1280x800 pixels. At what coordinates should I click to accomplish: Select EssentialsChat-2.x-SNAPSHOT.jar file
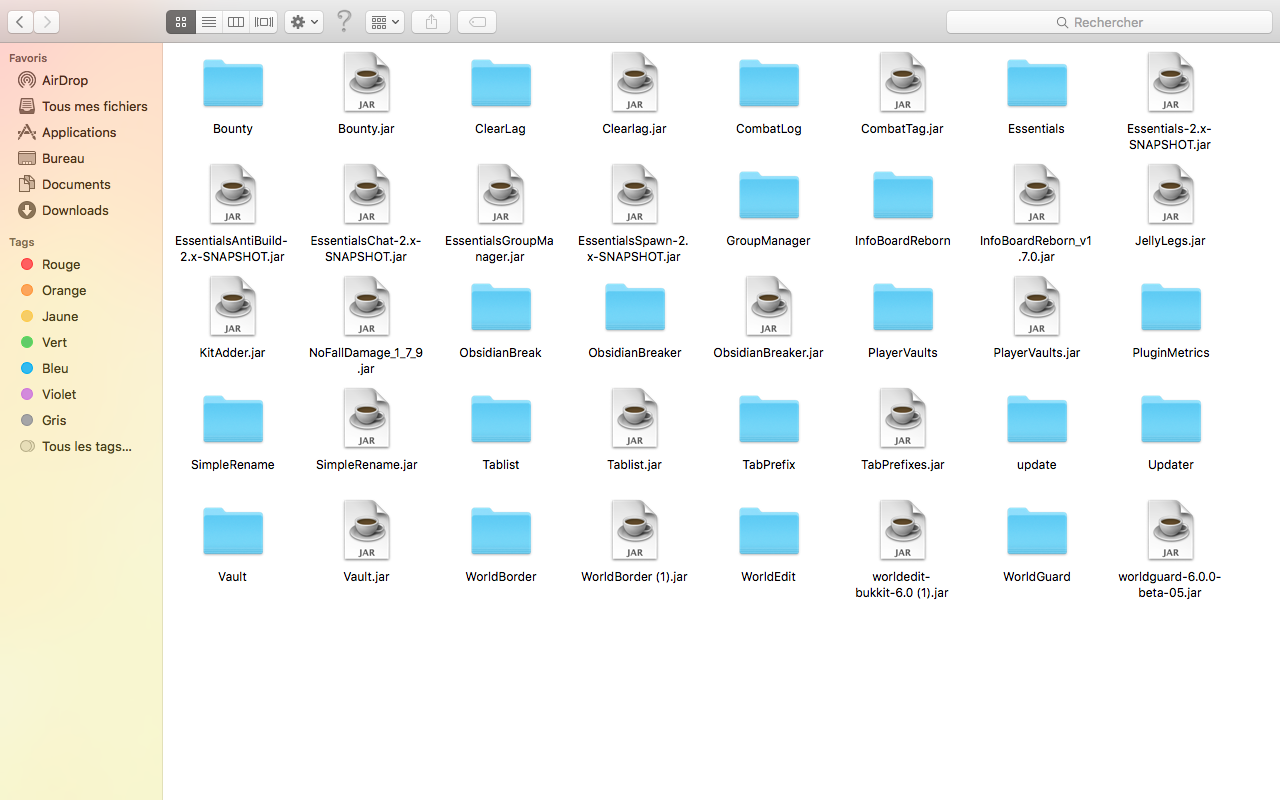[x=367, y=194]
